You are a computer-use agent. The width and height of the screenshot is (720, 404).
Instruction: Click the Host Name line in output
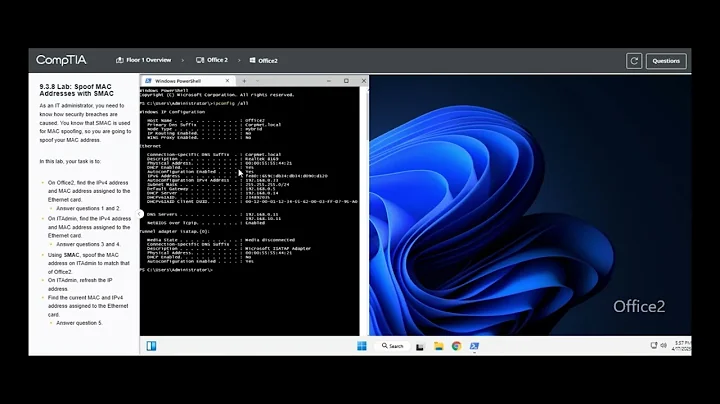pos(206,120)
